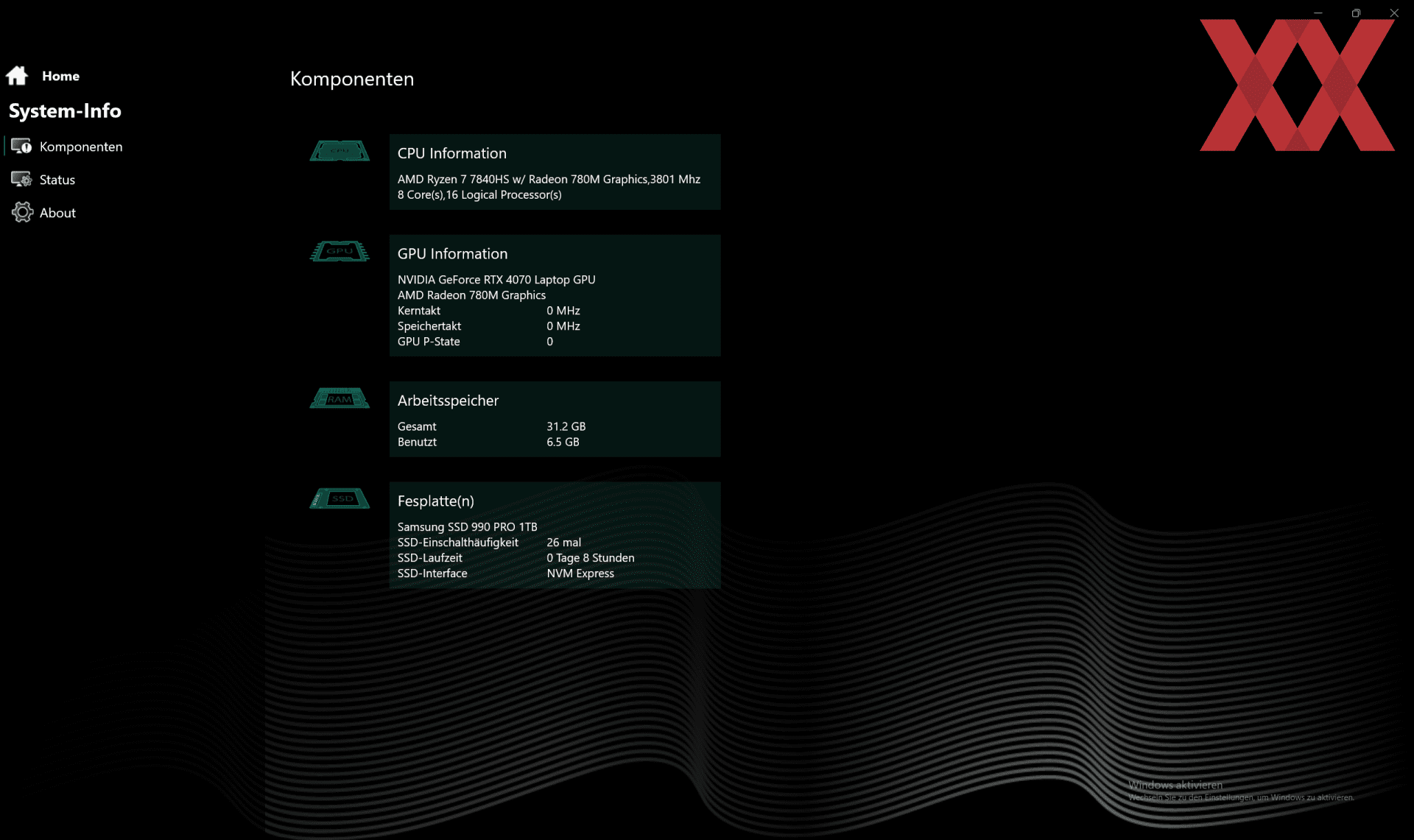Click the SSD-Laufzeit label

[430, 558]
